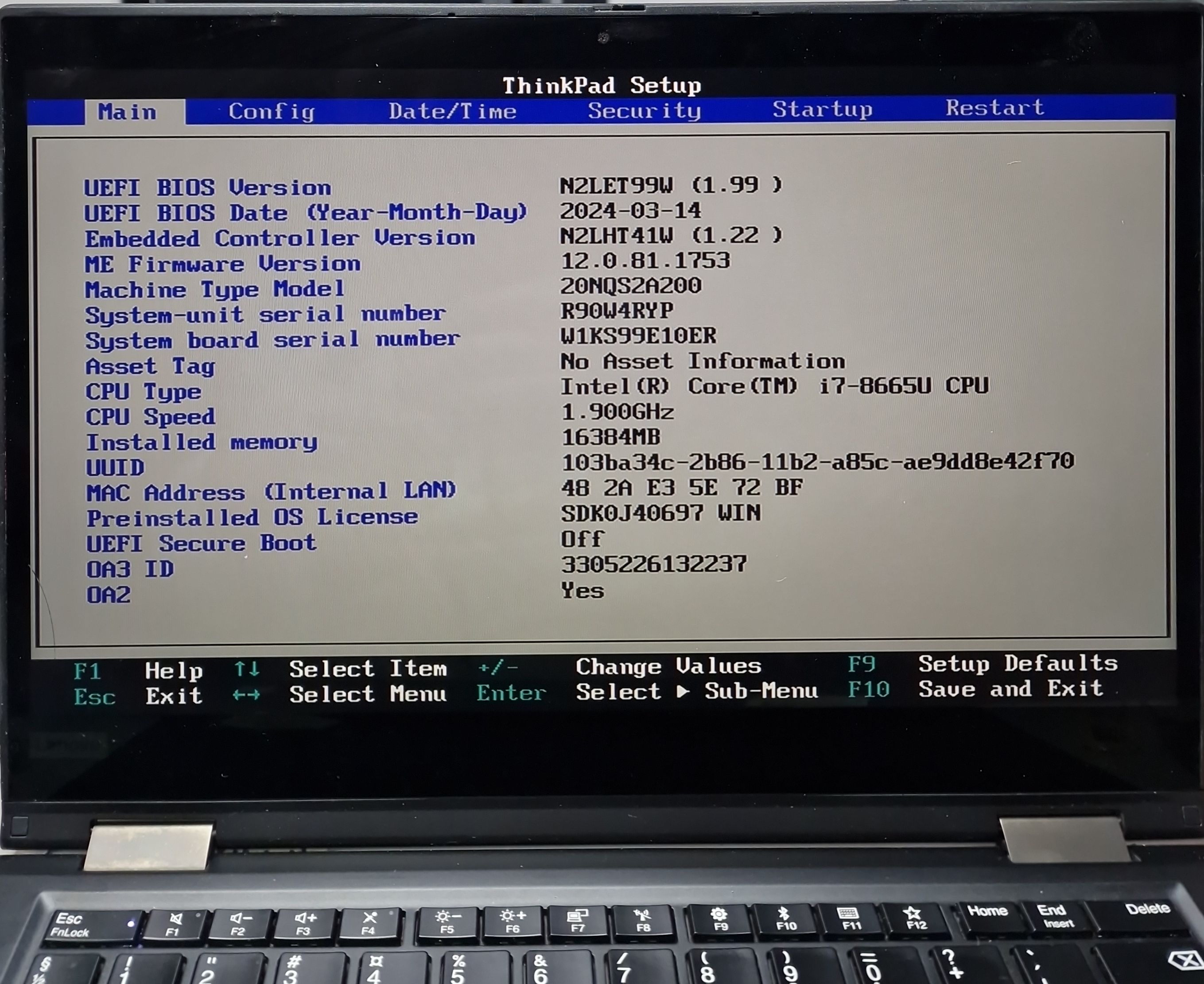This screenshot has width=1204, height=984.
Task: Click license value SDK0J40697 WIN
Action: coord(661,513)
